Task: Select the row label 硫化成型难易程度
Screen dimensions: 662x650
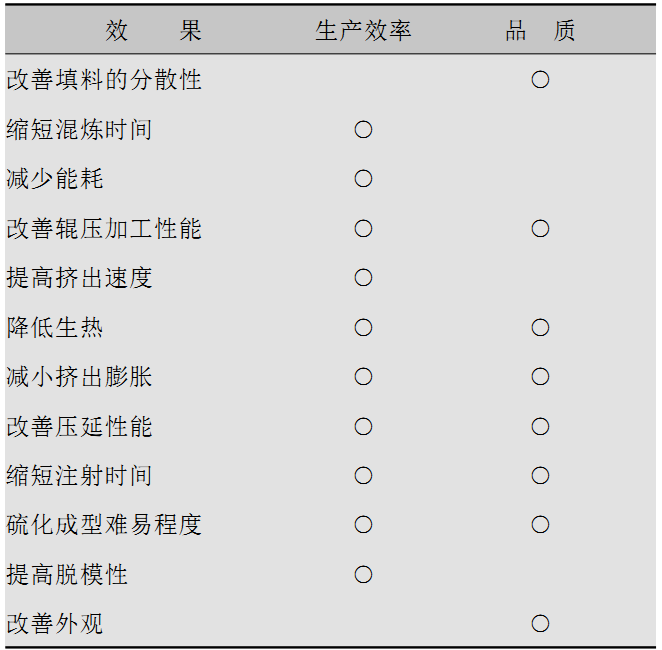Action: [104, 524]
